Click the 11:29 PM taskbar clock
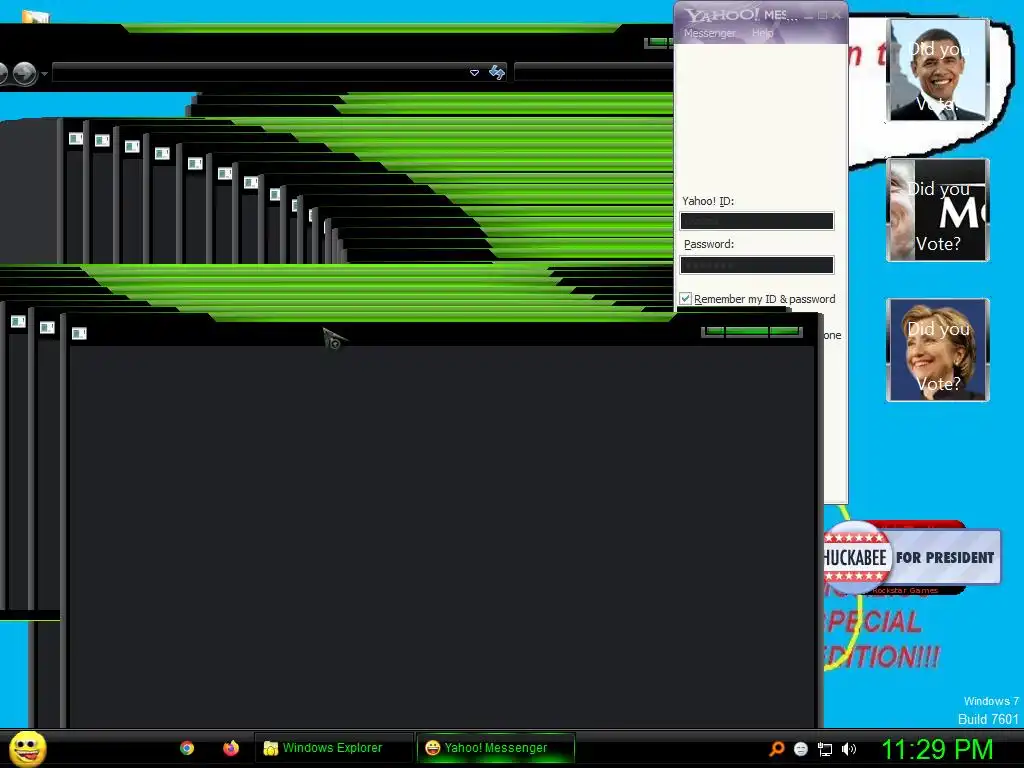The image size is (1024, 768). [x=937, y=749]
